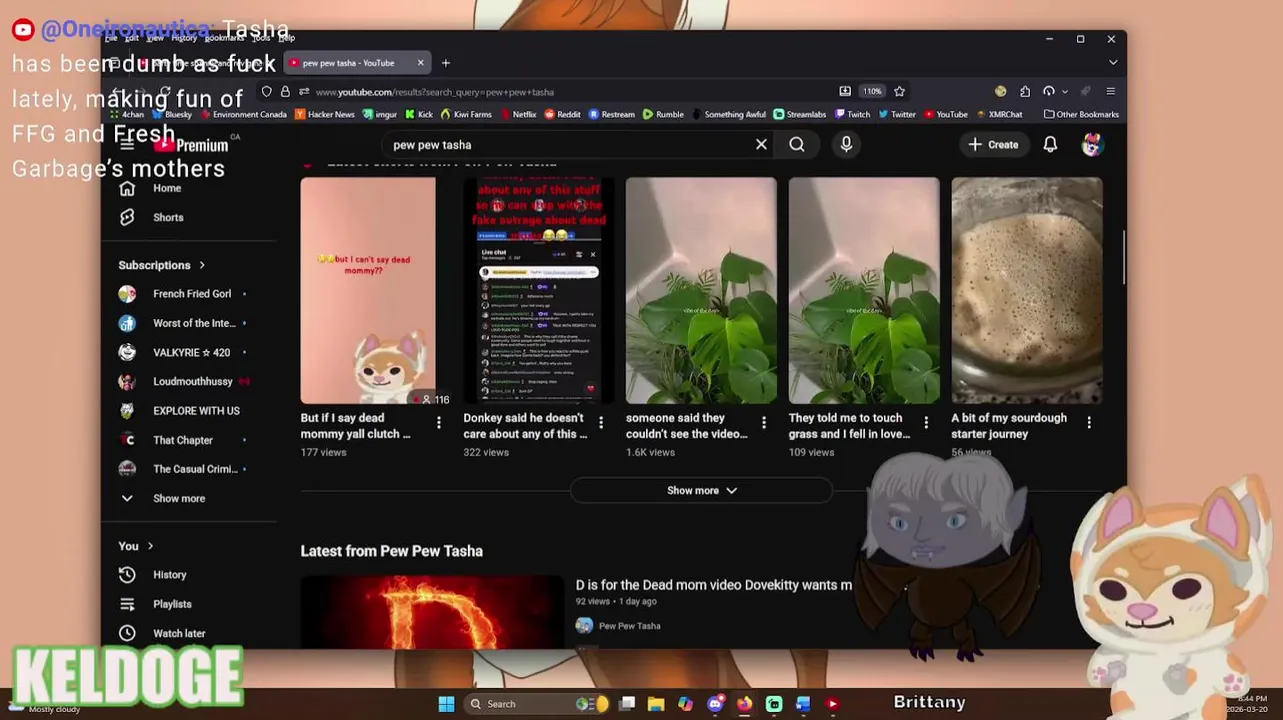Open options for 'touch grass' short
Image resolution: width=1283 pixels, height=720 pixels.
[926, 423]
